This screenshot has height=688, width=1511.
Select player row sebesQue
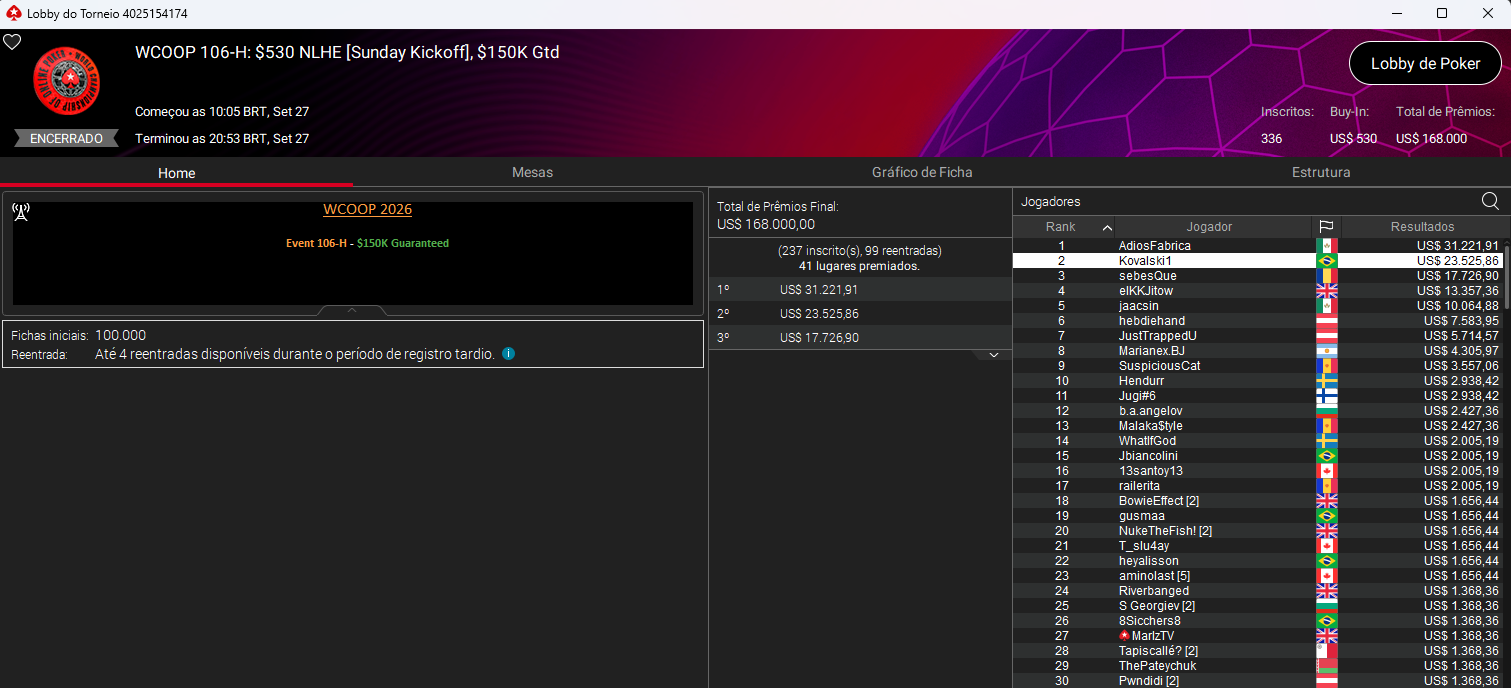pyautogui.click(x=1258, y=276)
